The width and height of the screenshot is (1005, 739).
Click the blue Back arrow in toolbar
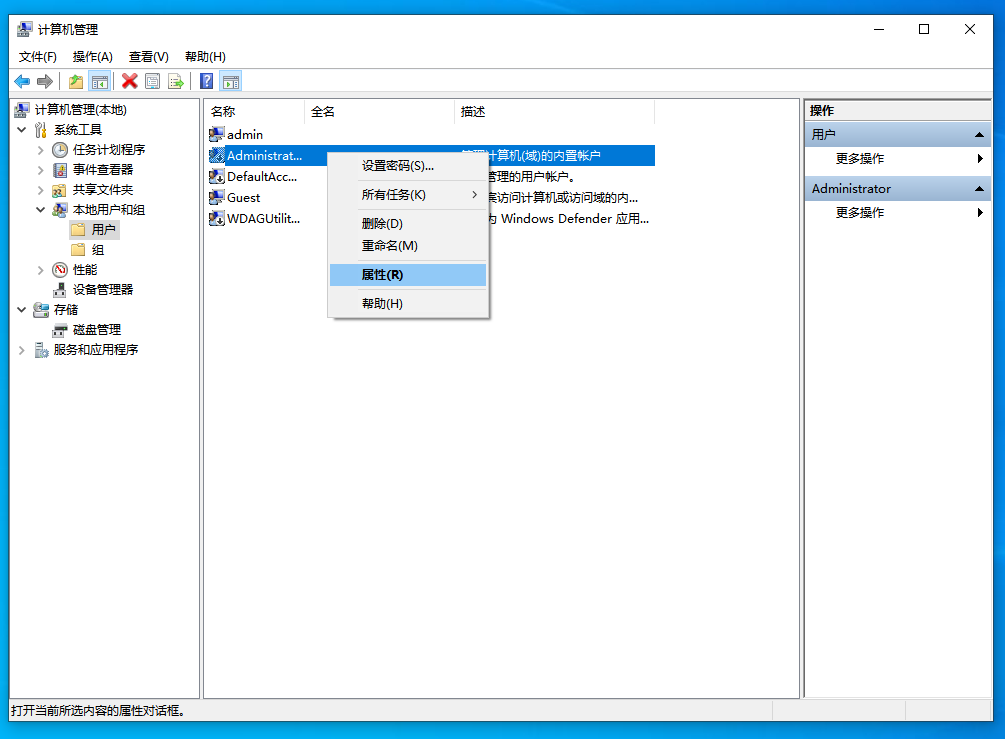tap(22, 81)
